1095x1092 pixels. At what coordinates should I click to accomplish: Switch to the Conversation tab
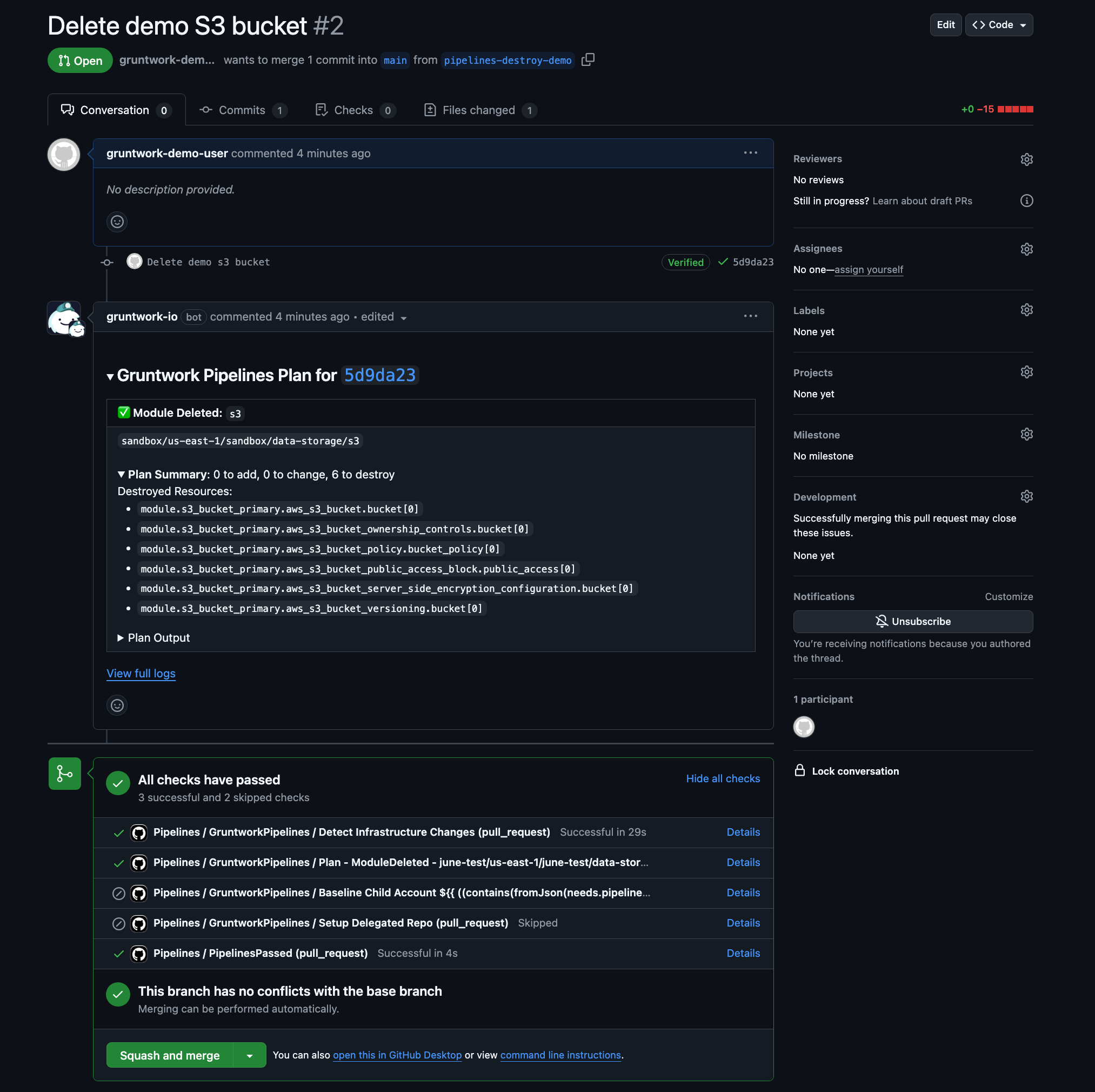click(x=116, y=110)
